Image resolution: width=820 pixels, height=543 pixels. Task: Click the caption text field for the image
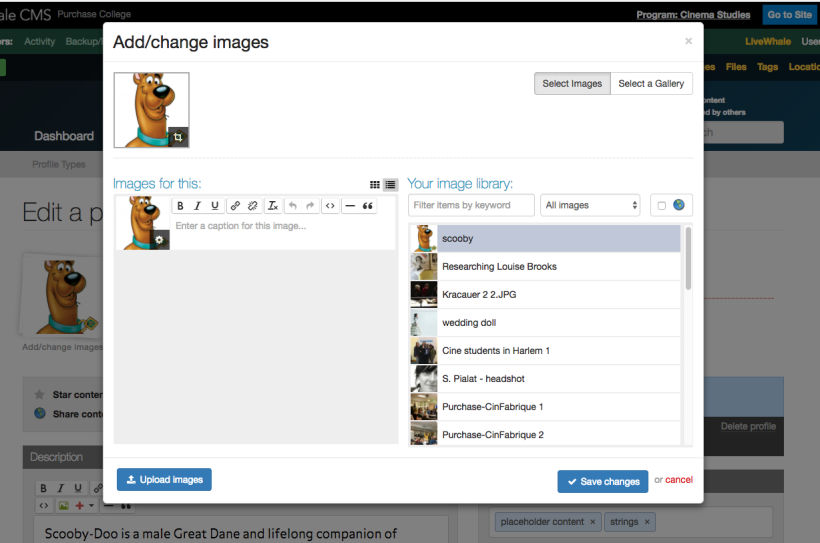point(282,226)
